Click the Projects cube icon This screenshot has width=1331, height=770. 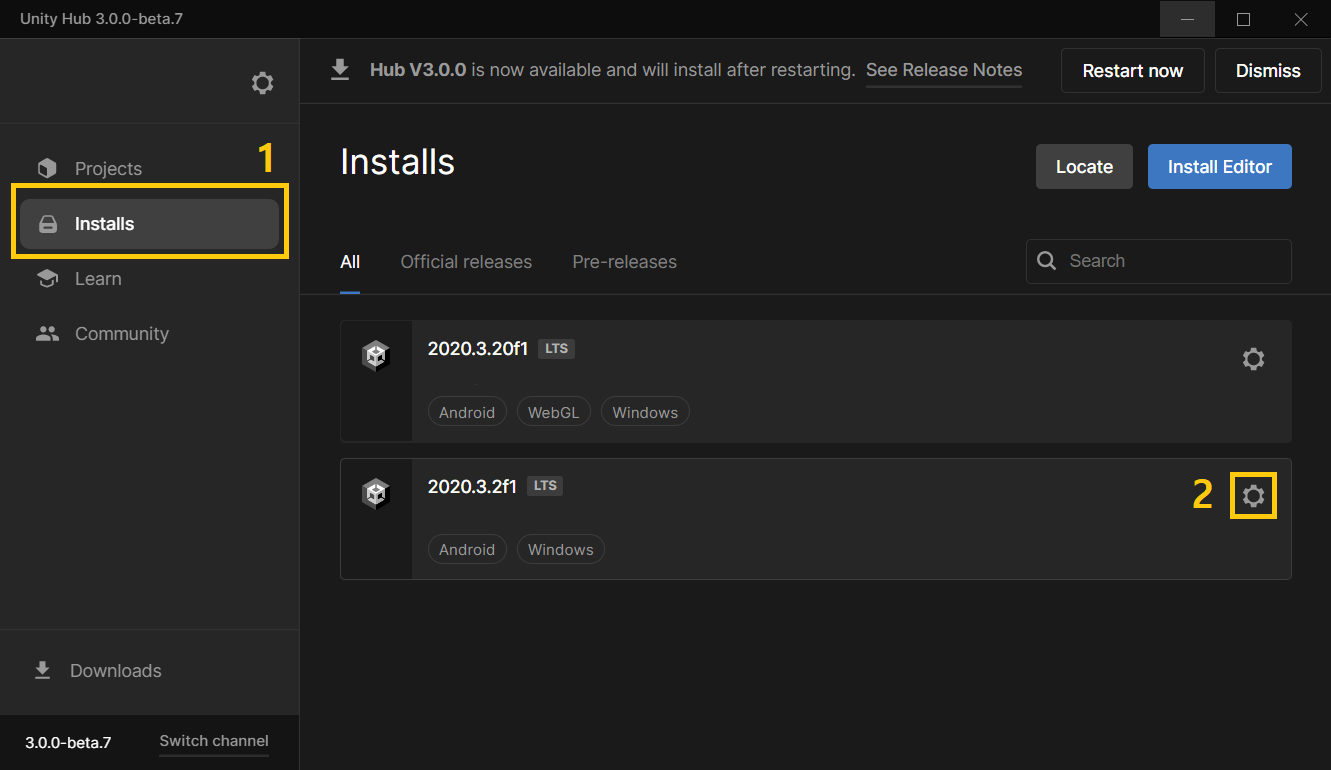47,168
